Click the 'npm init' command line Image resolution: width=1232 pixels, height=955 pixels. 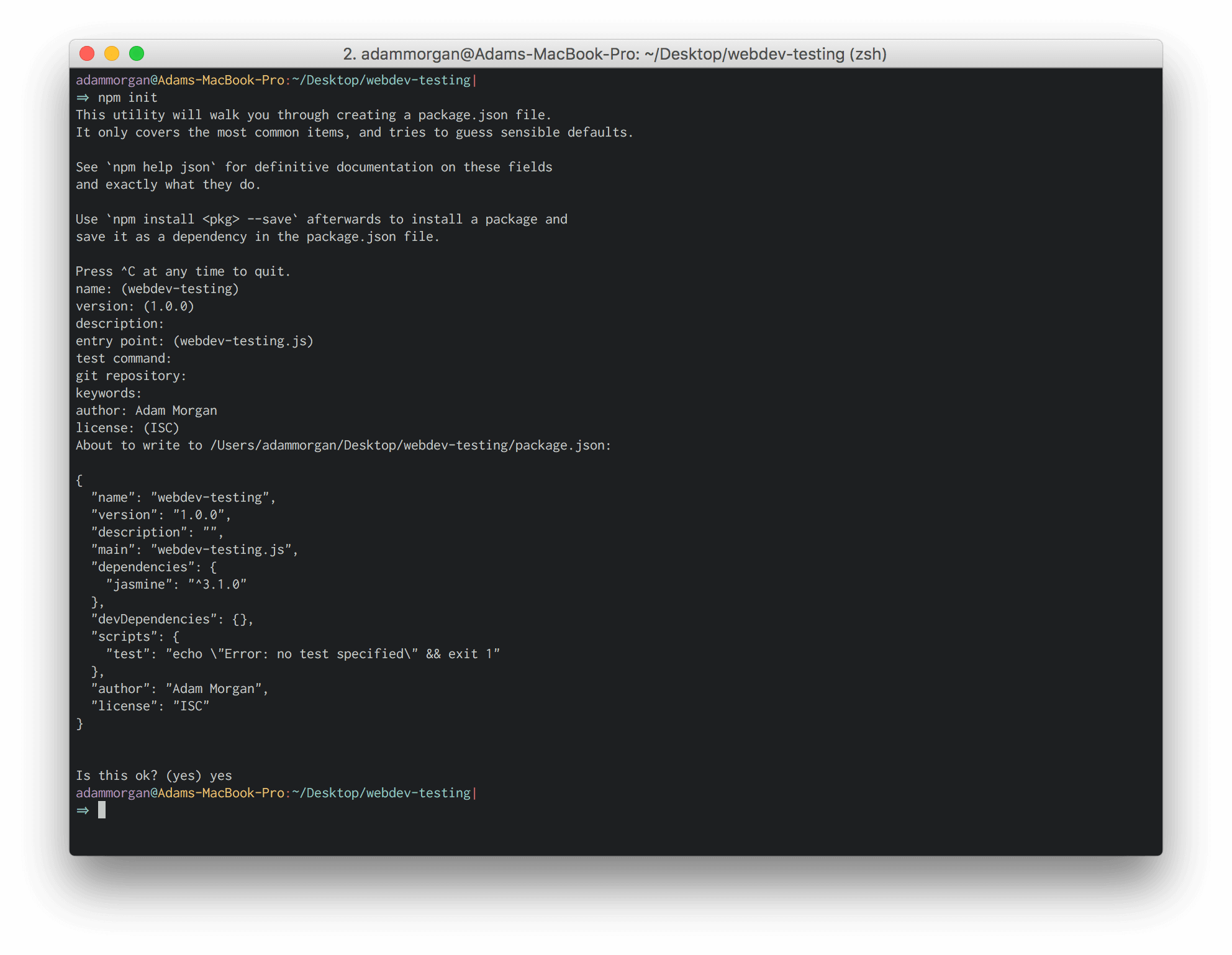(x=117, y=97)
